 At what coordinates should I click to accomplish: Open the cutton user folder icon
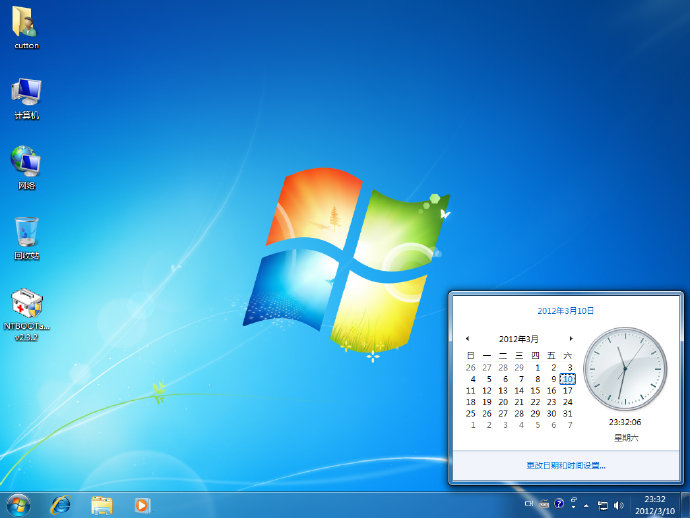[x=26, y=27]
